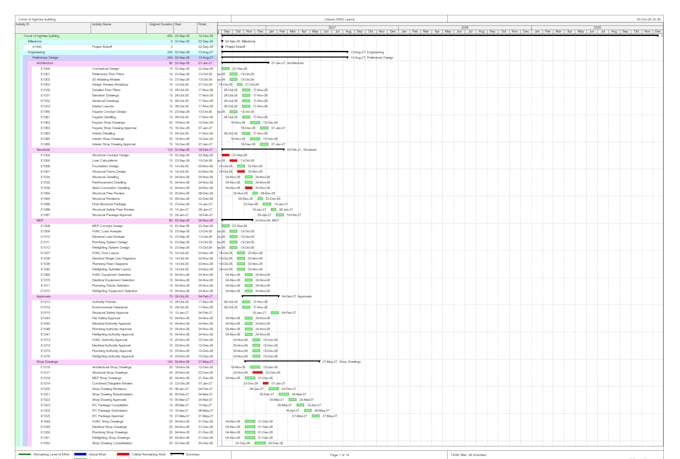Click the Project Kickoff milestone marker

[x=222, y=47]
